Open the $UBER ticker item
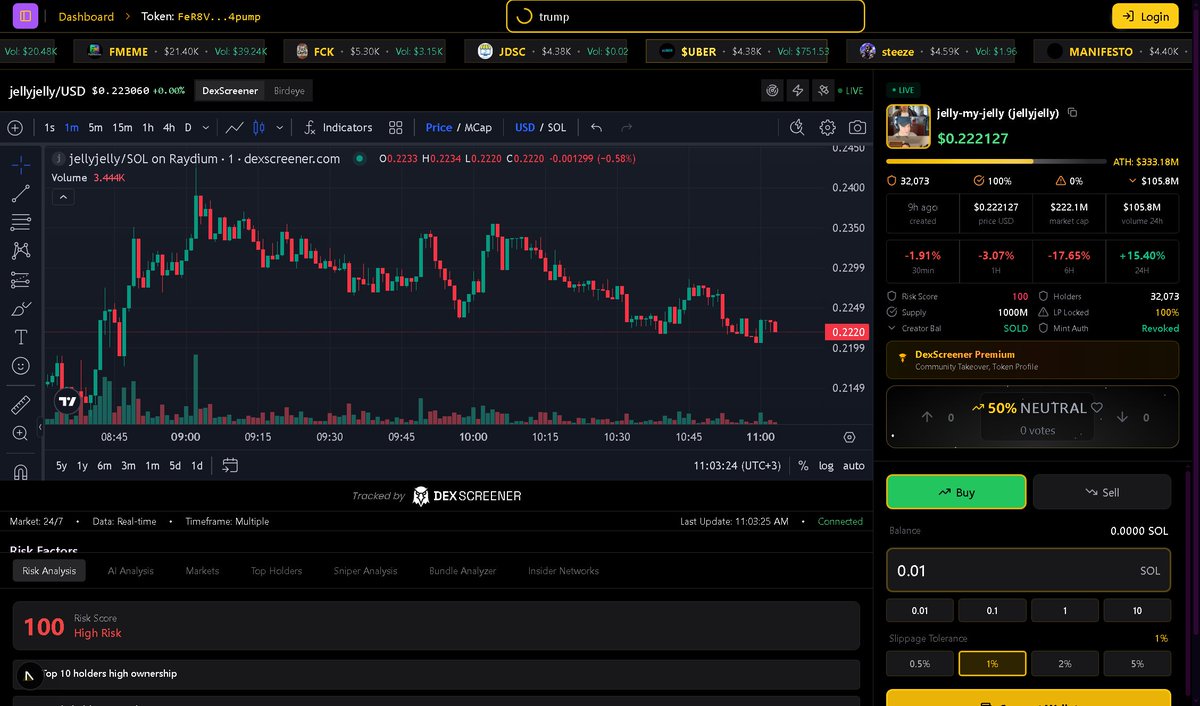Viewport: 1200px width, 706px height. (x=737, y=51)
